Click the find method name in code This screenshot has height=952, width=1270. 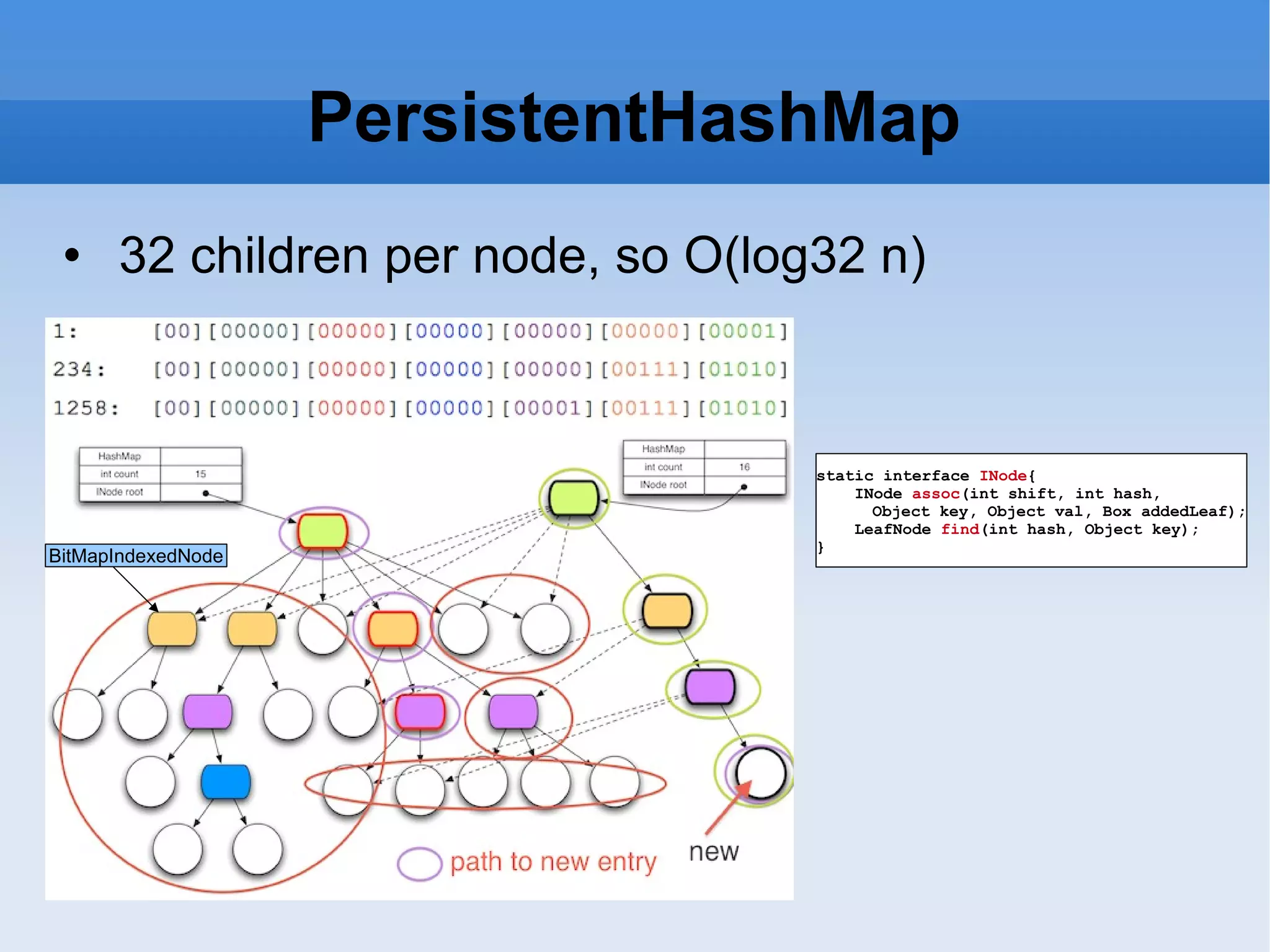(960, 529)
